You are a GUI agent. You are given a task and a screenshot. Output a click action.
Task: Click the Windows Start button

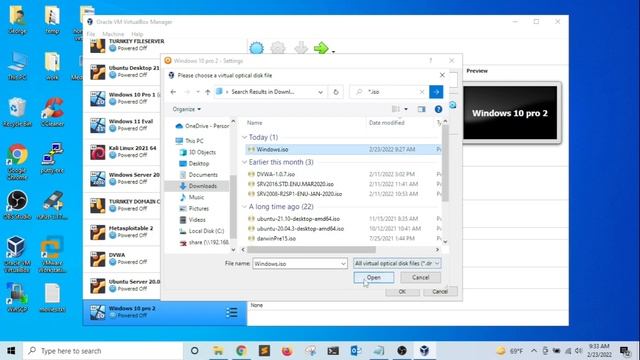click(11, 351)
